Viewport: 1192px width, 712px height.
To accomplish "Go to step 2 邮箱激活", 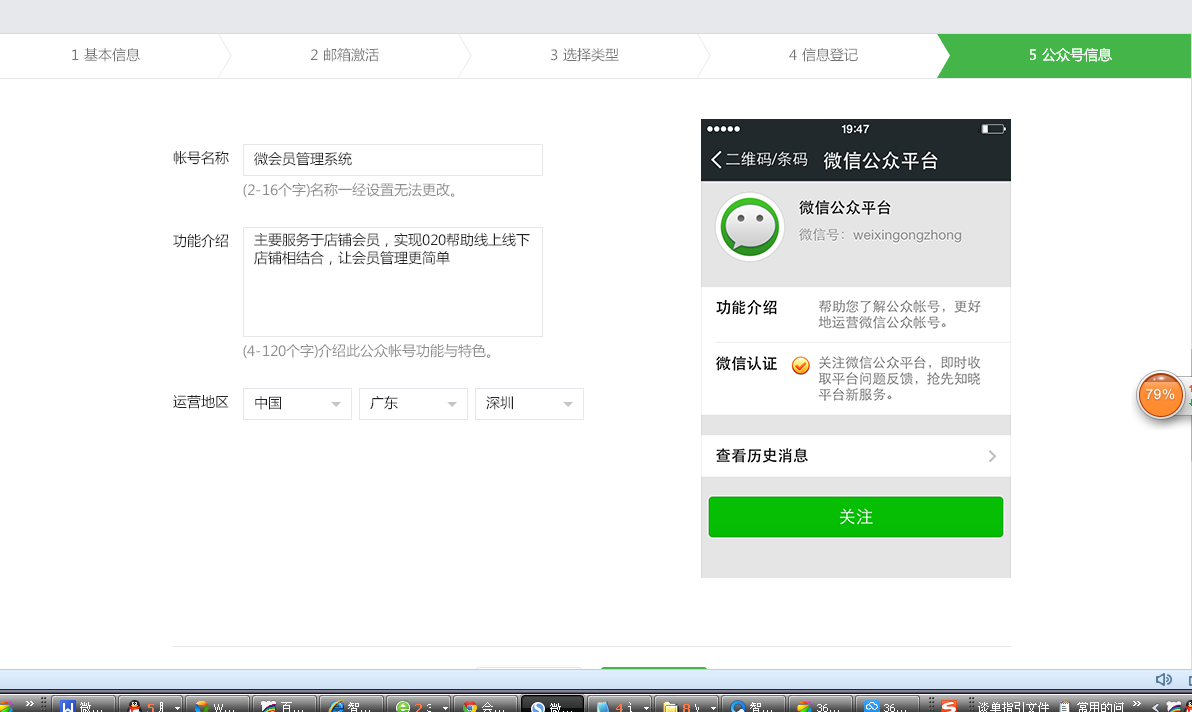I will (x=344, y=55).
